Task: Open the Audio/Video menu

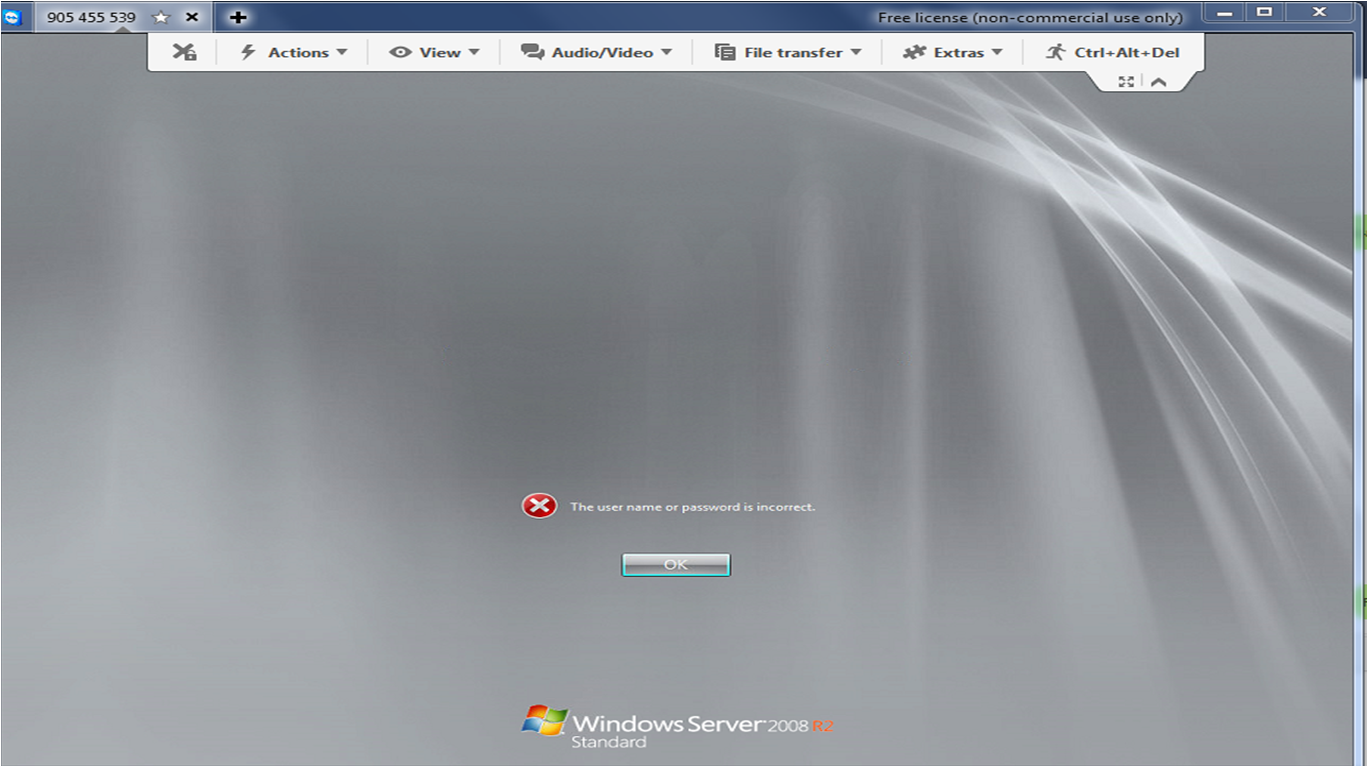Action: pos(596,52)
